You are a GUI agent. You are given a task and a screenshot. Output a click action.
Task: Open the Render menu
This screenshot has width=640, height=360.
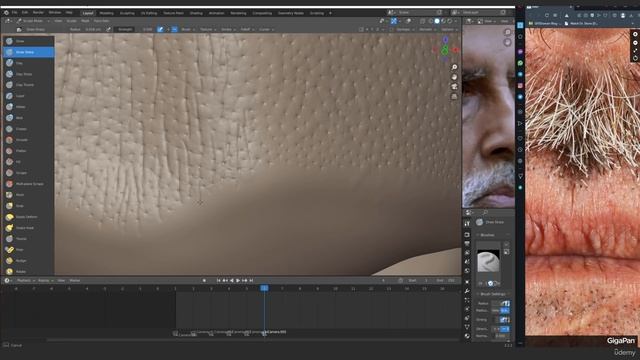click(x=38, y=13)
